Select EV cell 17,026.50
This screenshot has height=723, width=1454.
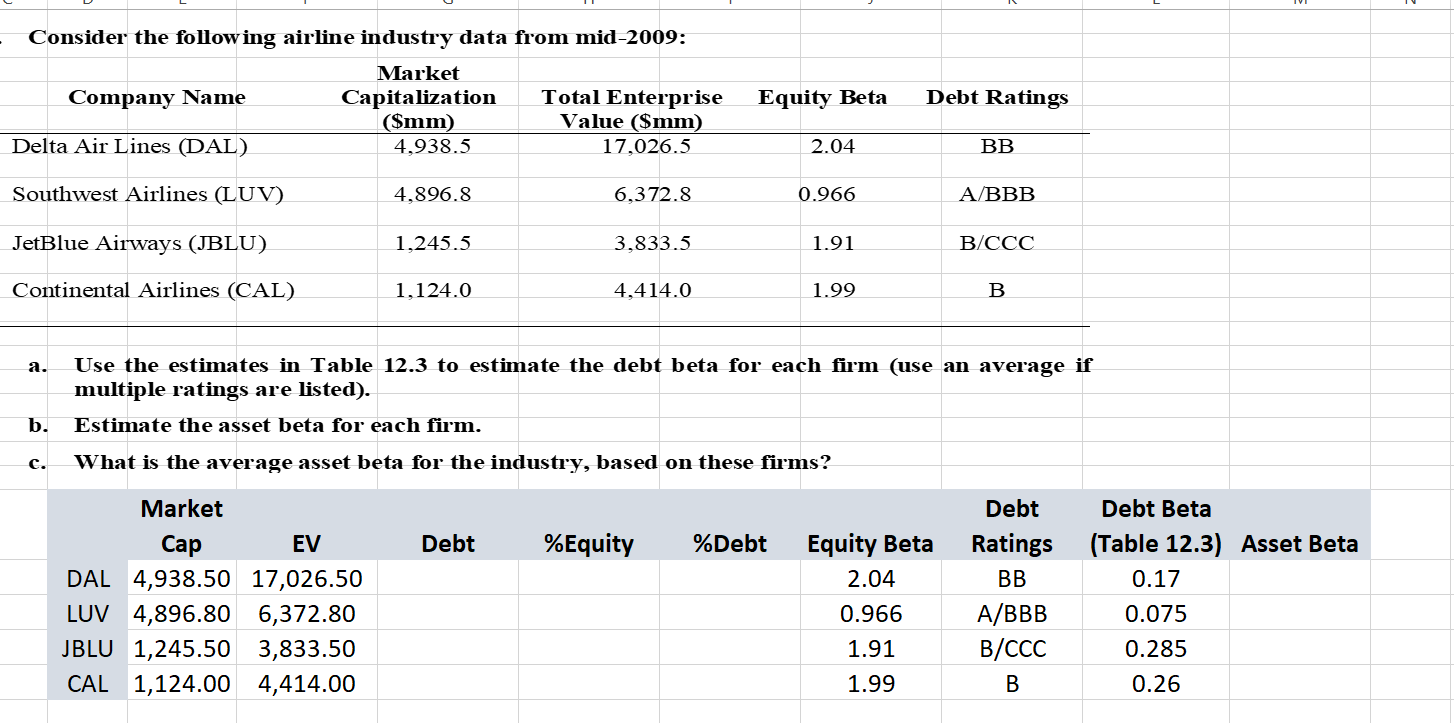point(308,578)
